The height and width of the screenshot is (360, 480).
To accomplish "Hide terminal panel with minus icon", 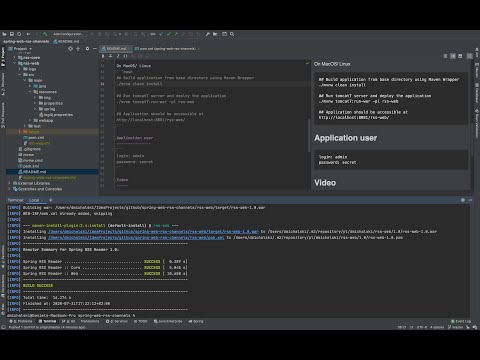I will 470,200.
